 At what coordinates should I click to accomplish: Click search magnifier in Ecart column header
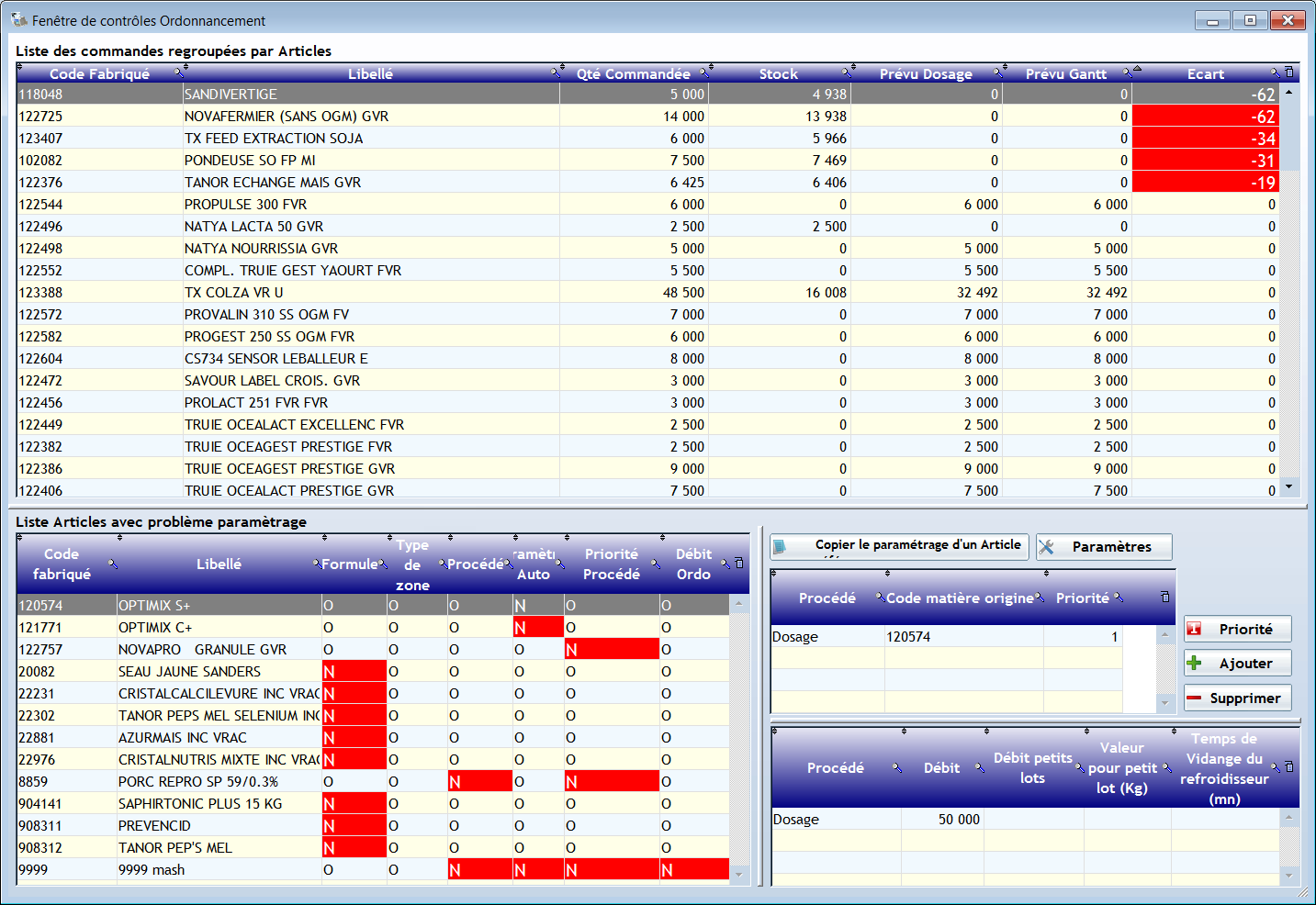[1275, 73]
